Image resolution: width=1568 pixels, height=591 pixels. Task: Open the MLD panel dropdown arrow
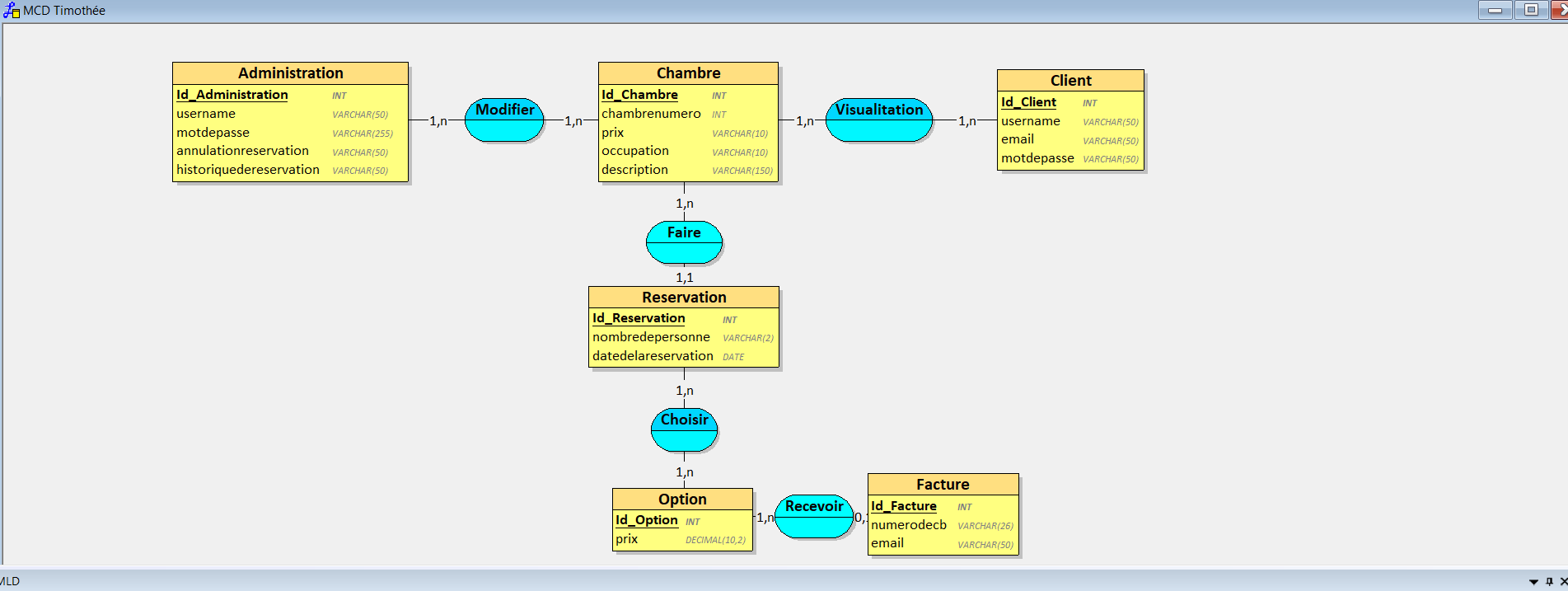tap(1533, 581)
